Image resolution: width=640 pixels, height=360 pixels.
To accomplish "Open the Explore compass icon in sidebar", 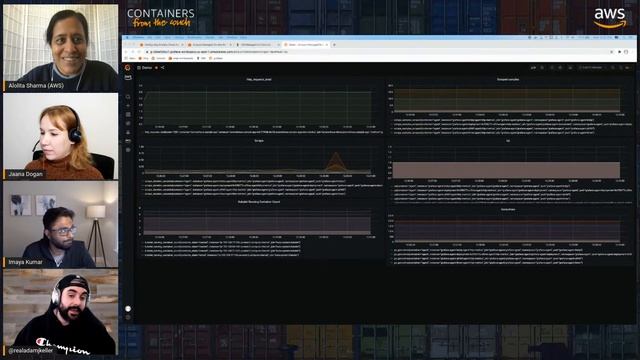I will (128, 123).
